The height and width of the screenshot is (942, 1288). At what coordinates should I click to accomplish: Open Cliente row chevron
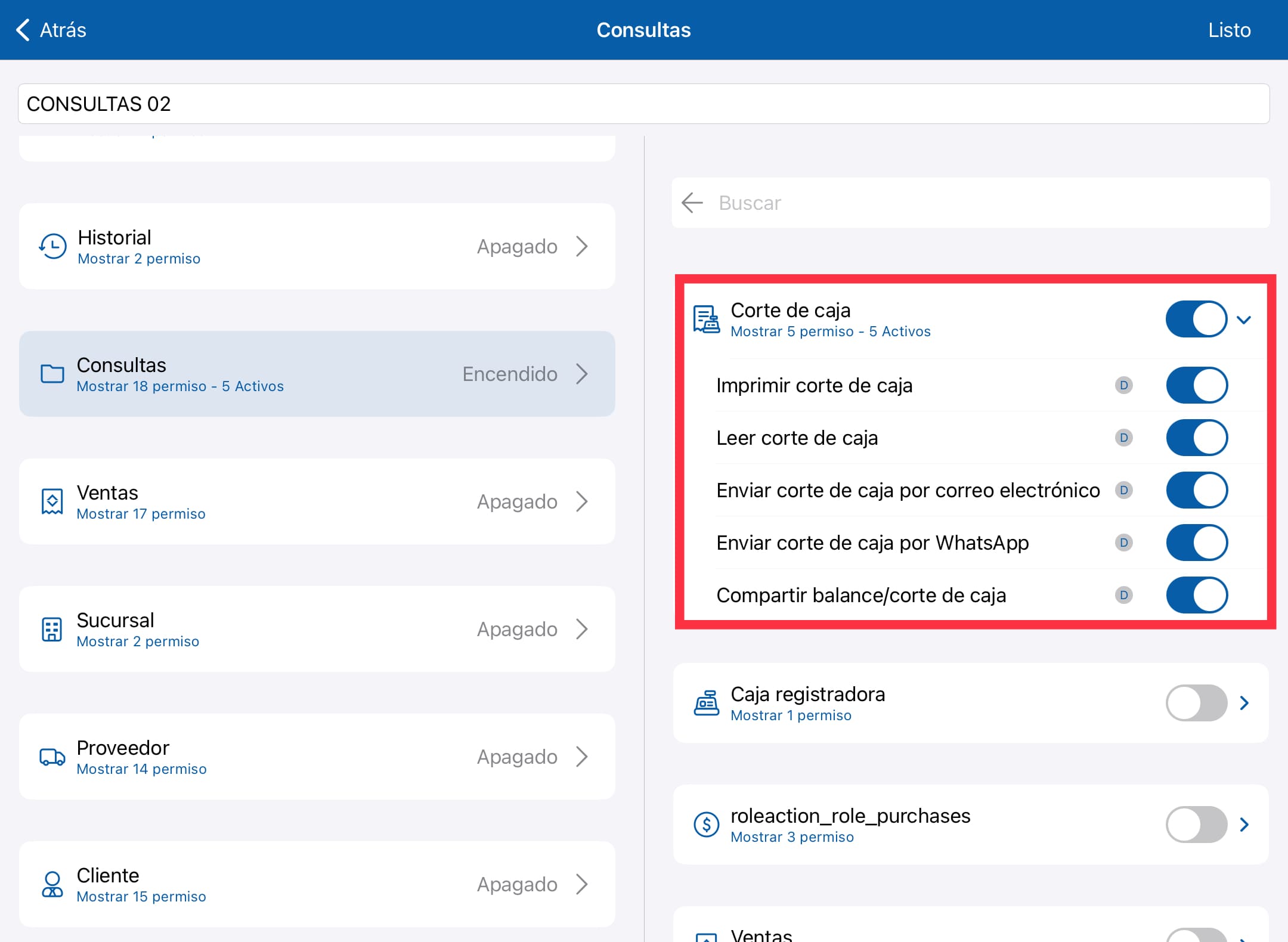[582, 884]
